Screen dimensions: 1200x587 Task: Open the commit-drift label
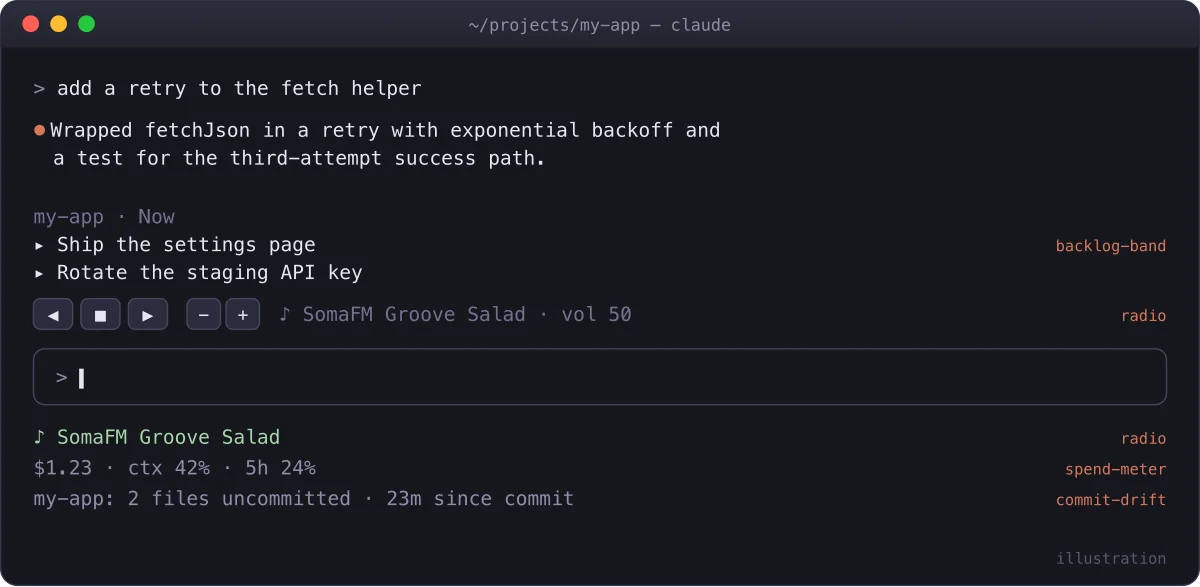tap(1111, 500)
